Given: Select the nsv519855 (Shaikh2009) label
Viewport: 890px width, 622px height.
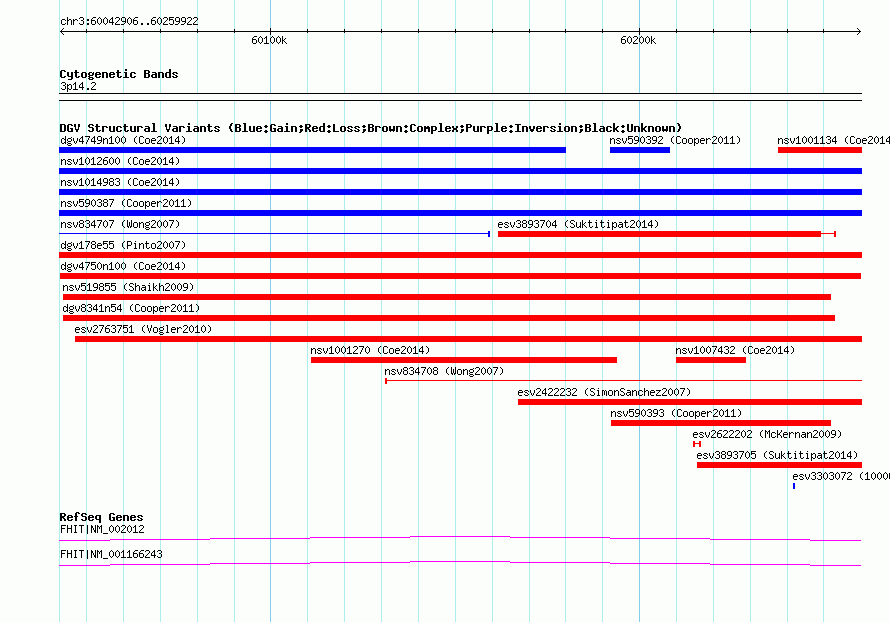Looking at the screenshot, I should (x=128, y=287).
